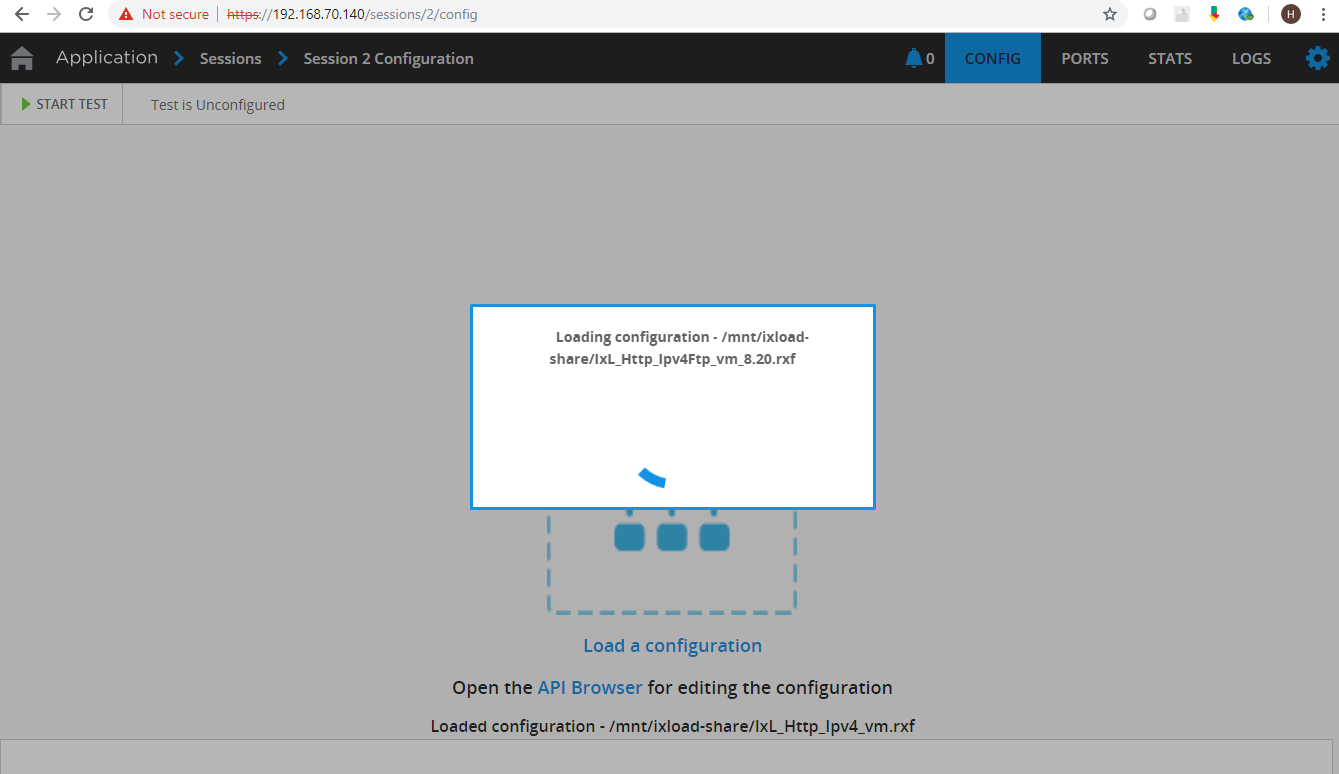Click the Application breadcrumb link

coord(107,58)
